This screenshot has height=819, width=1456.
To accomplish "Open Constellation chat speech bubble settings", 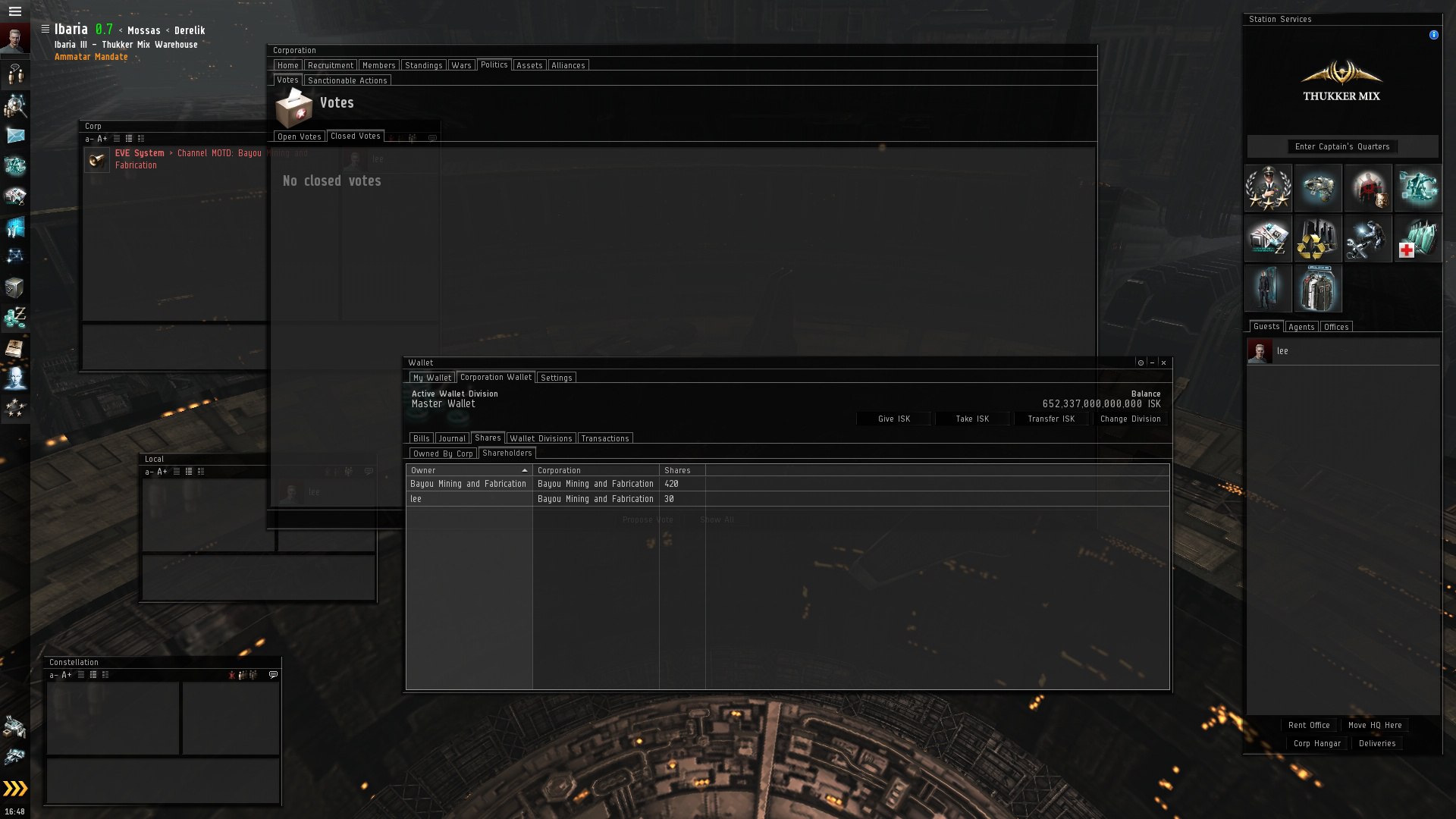I will tap(274, 674).
